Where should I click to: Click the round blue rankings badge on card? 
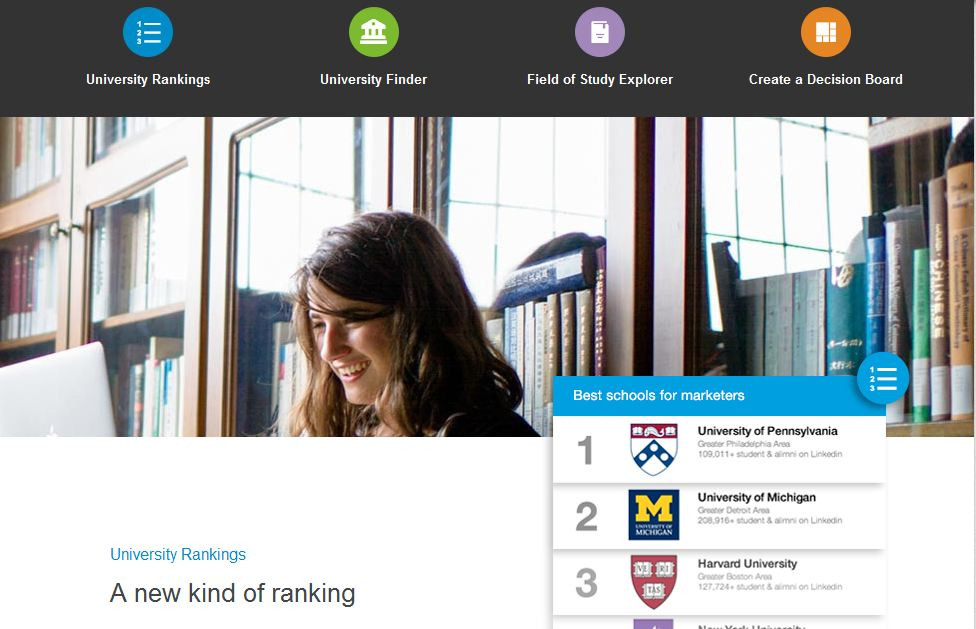point(882,378)
